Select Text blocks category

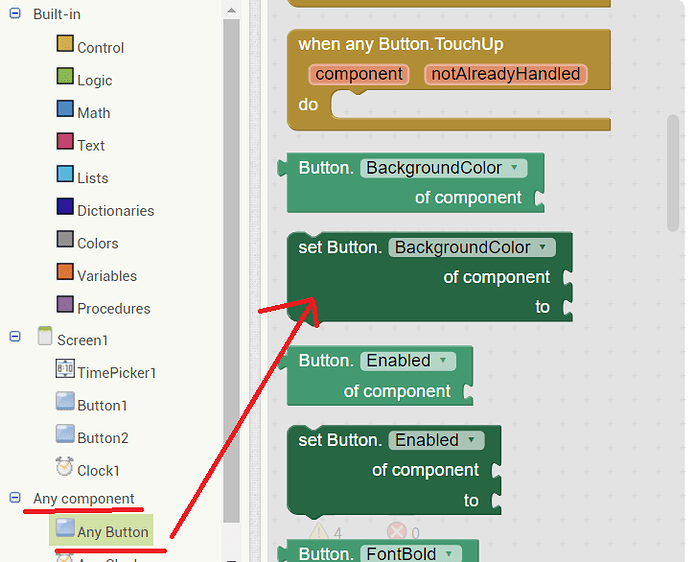click(x=91, y=146)
